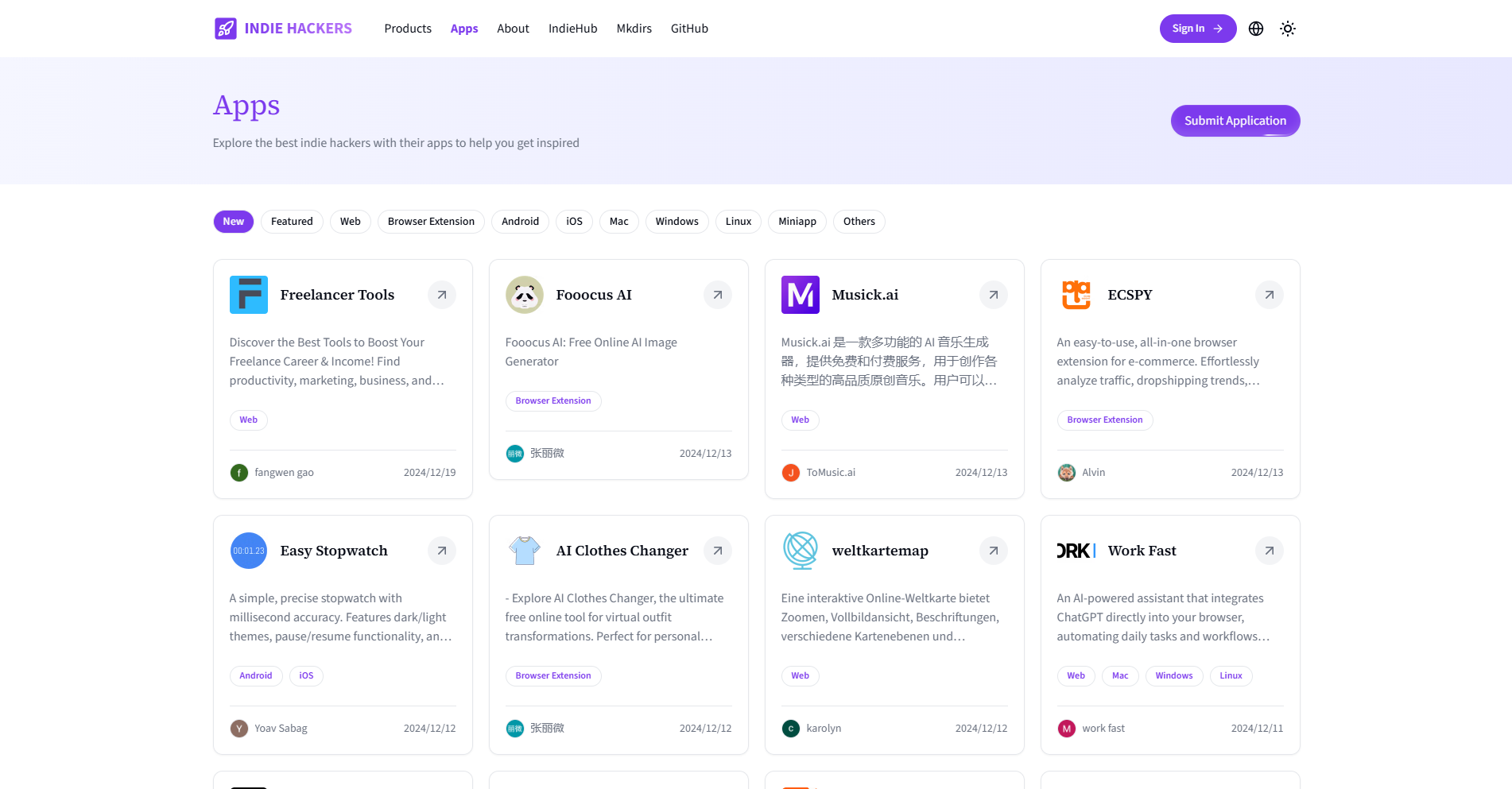
Task: Click the ToMusic.ai orange avatar
Action: (x=791, y=473)
